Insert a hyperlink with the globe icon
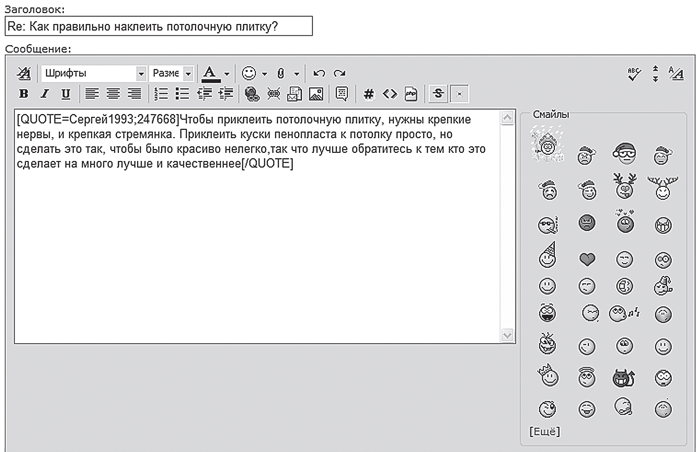Screen dimensions: 700x452 252,94
